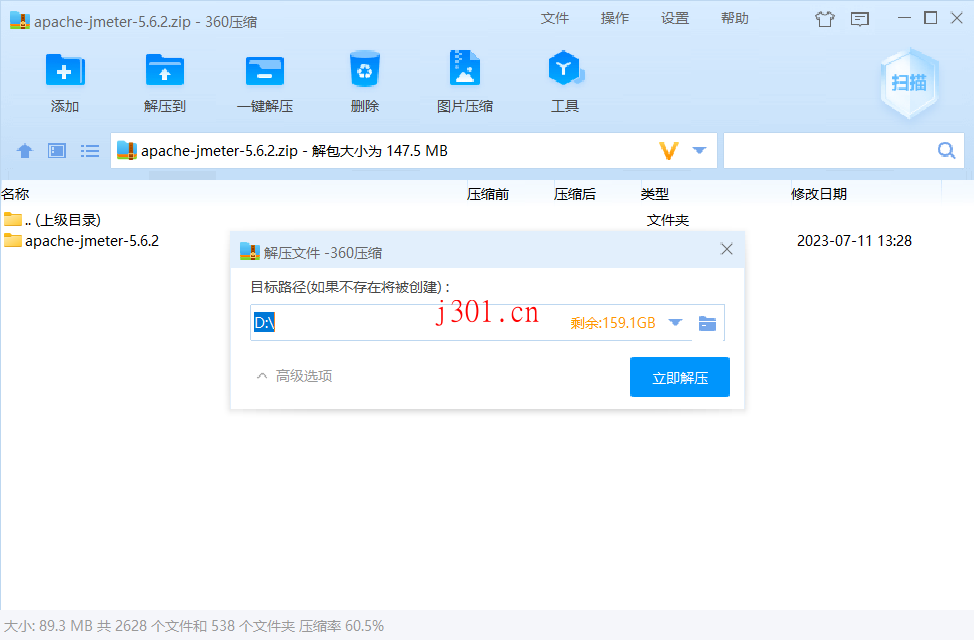Sort by the 修改日期 column header
Viewport: 974px width, 640px height.
pos(819,194)
